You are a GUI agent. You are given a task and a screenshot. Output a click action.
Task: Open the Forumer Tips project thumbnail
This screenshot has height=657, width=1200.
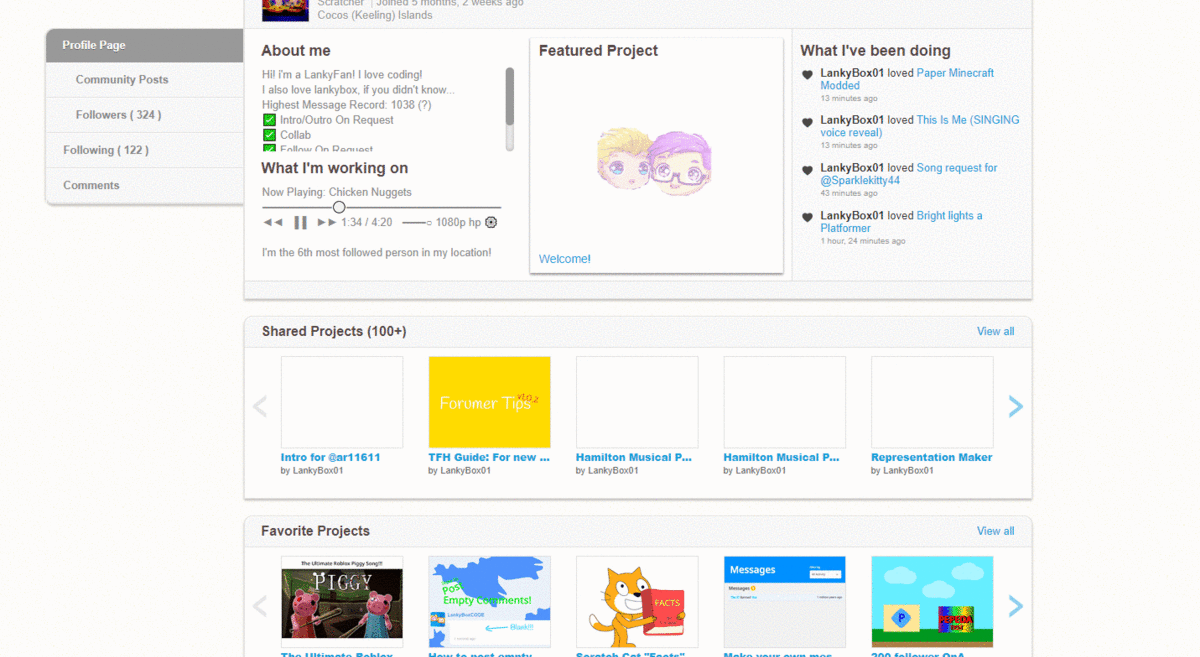pyautogui.click(x=489, y=402)
